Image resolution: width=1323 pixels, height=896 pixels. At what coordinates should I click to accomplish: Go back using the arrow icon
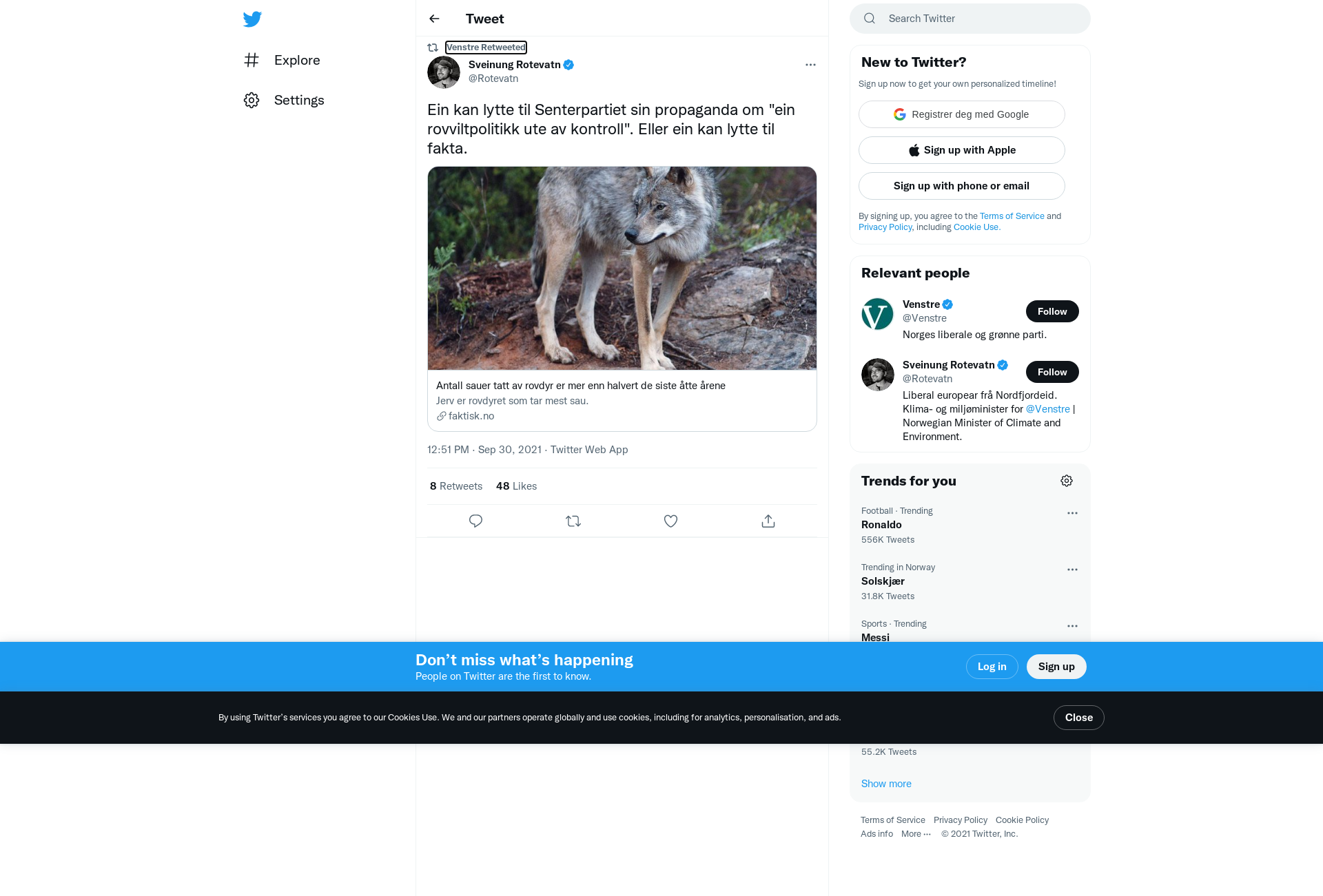434,19
